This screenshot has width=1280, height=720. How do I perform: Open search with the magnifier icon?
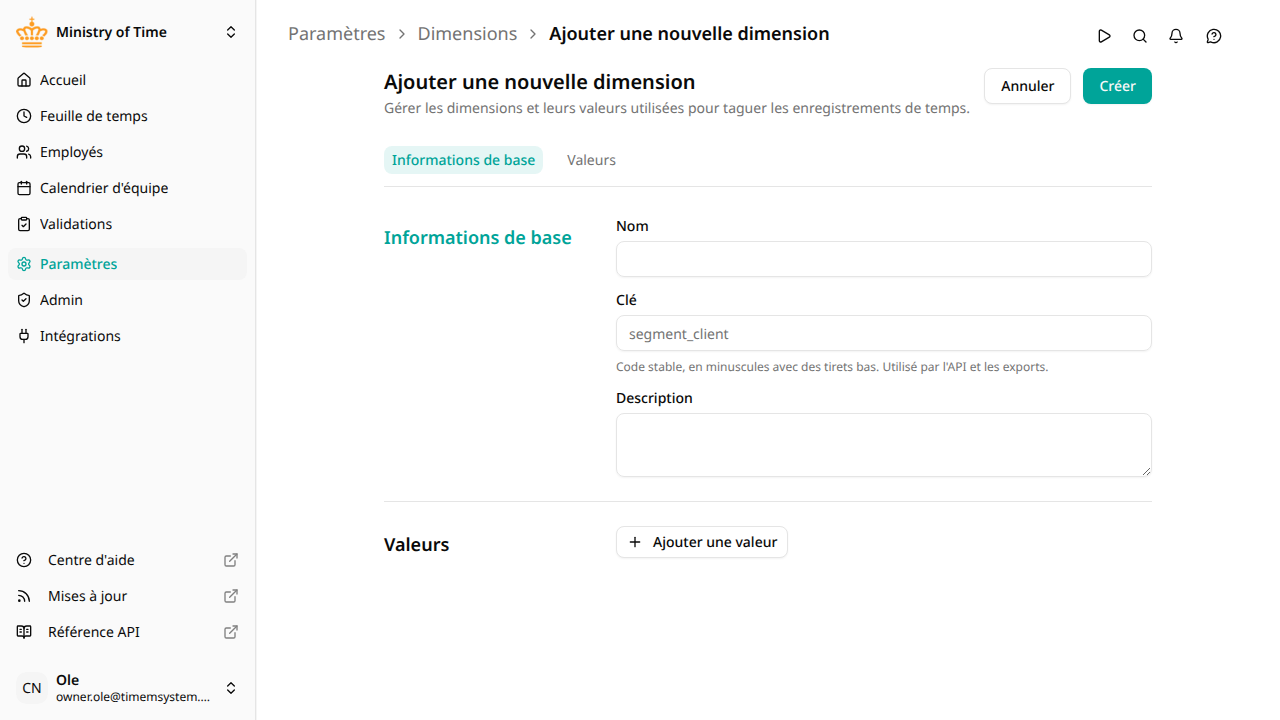[x=1140, y=36]
